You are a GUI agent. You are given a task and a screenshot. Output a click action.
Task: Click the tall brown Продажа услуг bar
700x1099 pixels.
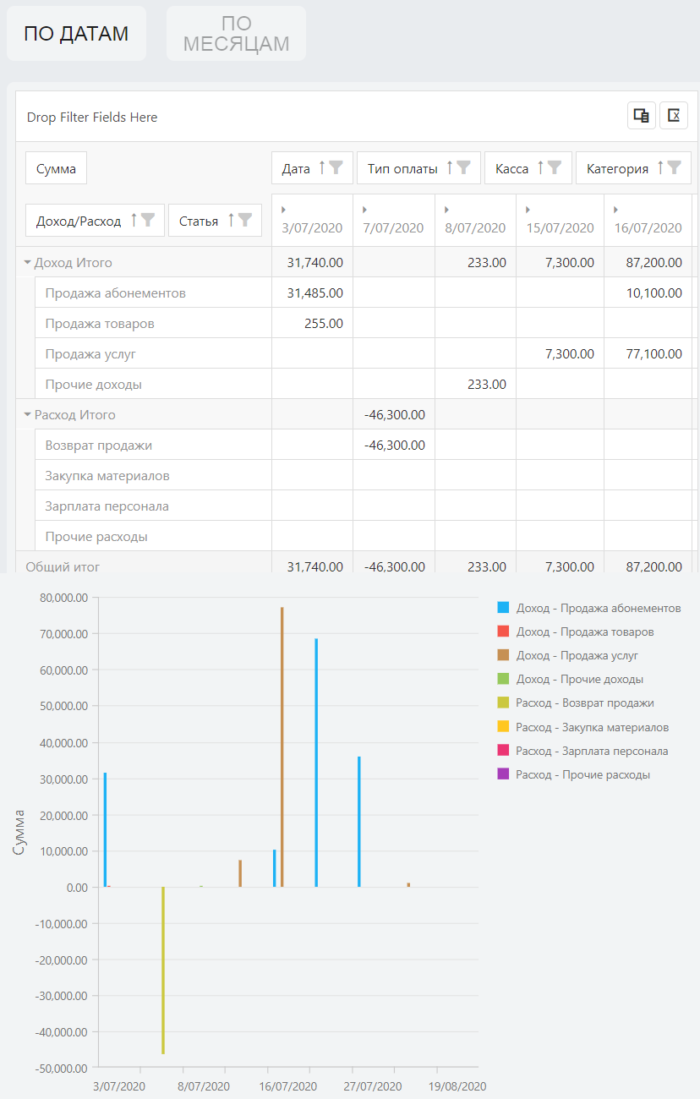coord(282,747)
